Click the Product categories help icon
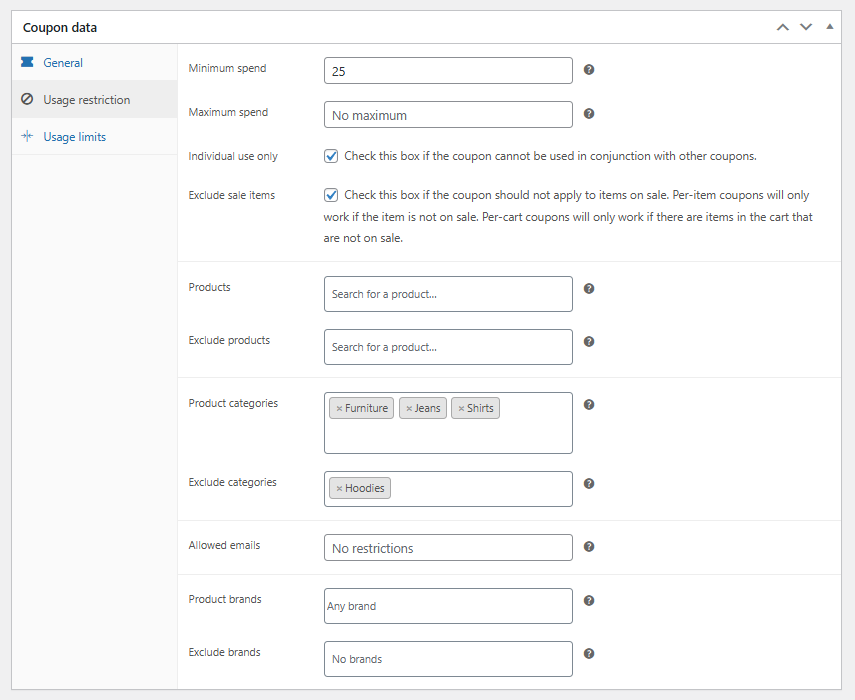855x700 pixels. [589, 404]
